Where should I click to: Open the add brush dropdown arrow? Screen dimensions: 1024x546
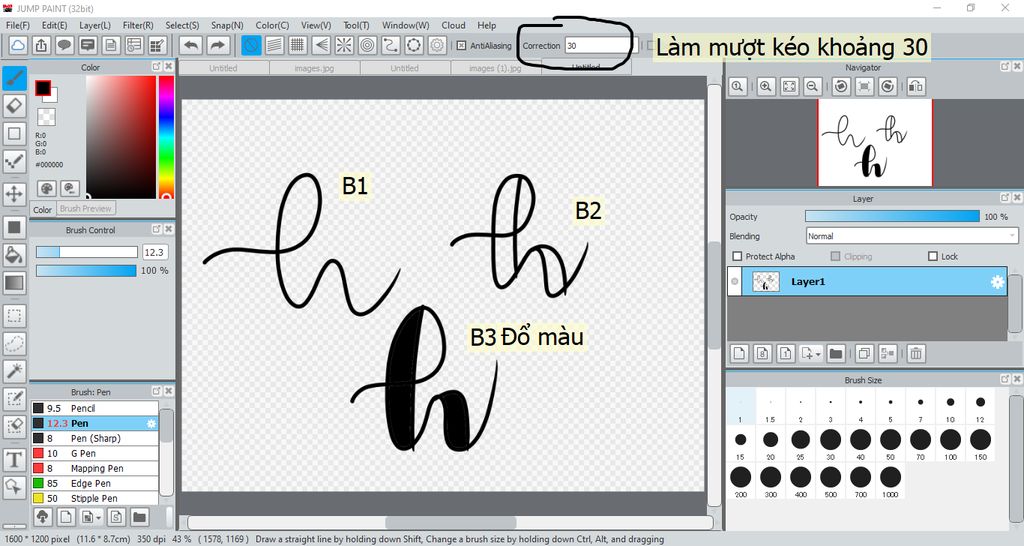pyautogui.click(x=98, y=517)
